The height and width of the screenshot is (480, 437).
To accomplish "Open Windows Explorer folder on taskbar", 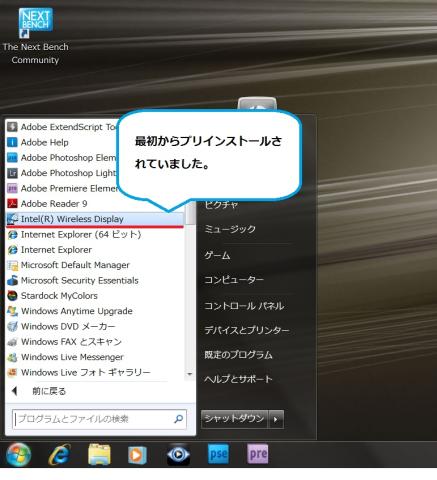I will (99, 454).
